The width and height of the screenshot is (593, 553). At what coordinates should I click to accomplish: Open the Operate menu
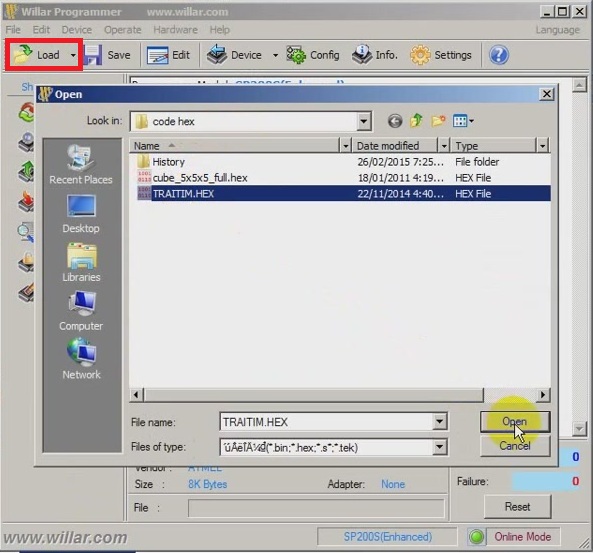123,30
